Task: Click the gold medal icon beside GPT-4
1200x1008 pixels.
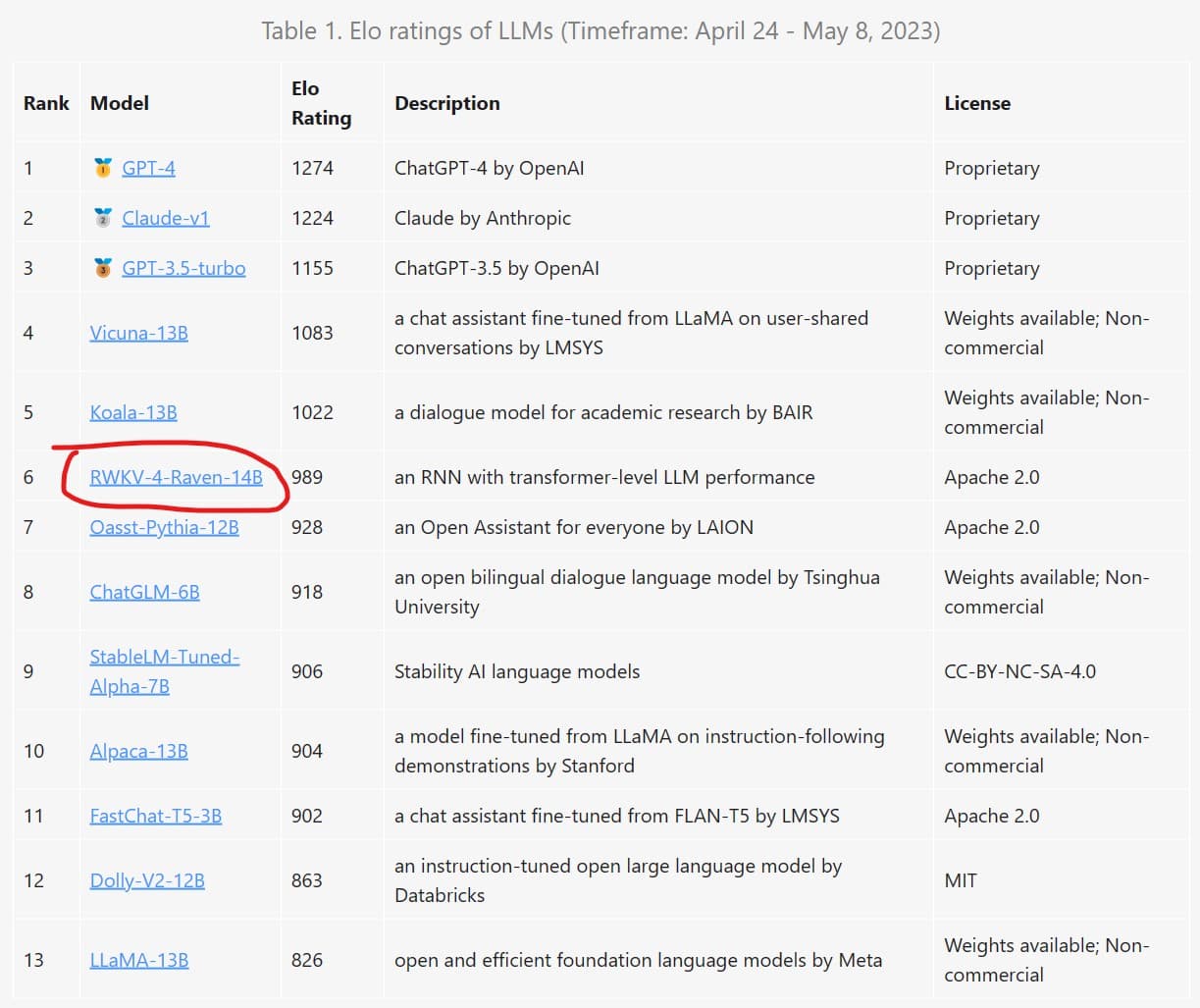Action: pos(102,168)
